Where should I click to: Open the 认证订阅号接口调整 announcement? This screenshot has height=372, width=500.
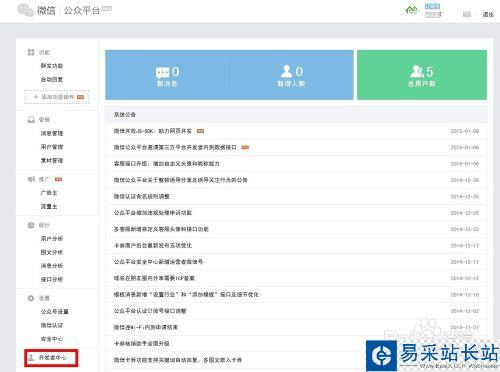[150, 311]
